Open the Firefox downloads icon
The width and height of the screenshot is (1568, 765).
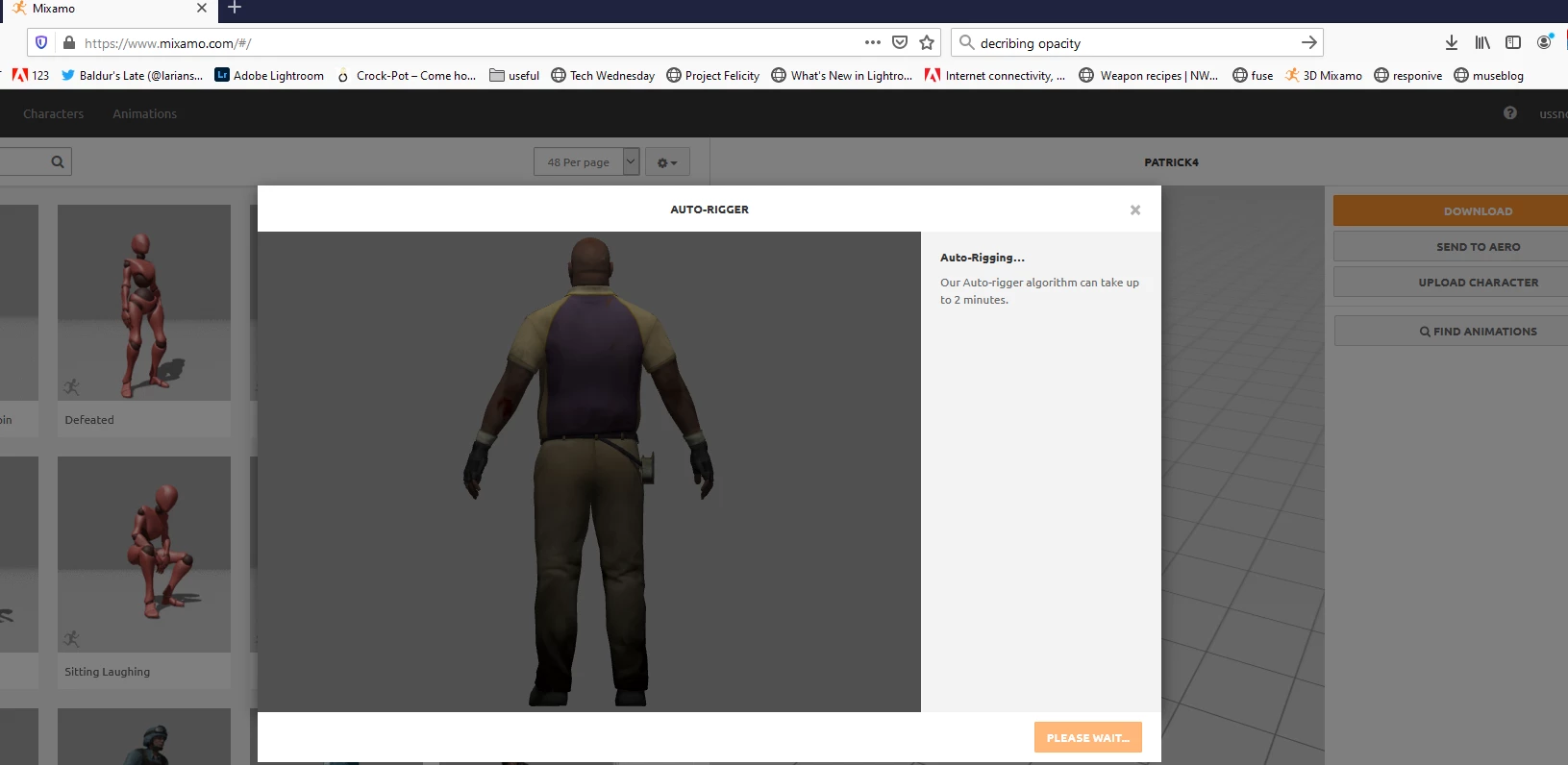click(x=1452, y=42)
